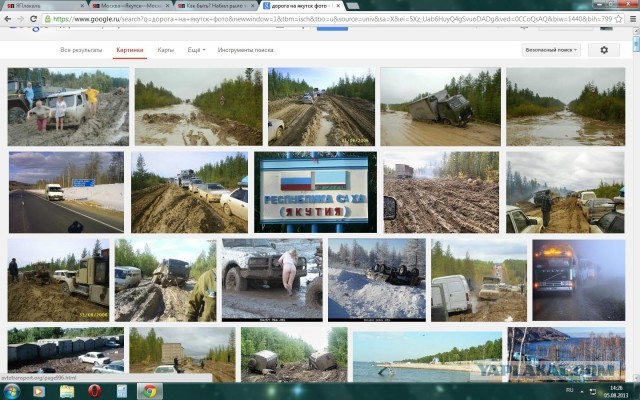Open the 'Карты' search tab

pos(165,50)
